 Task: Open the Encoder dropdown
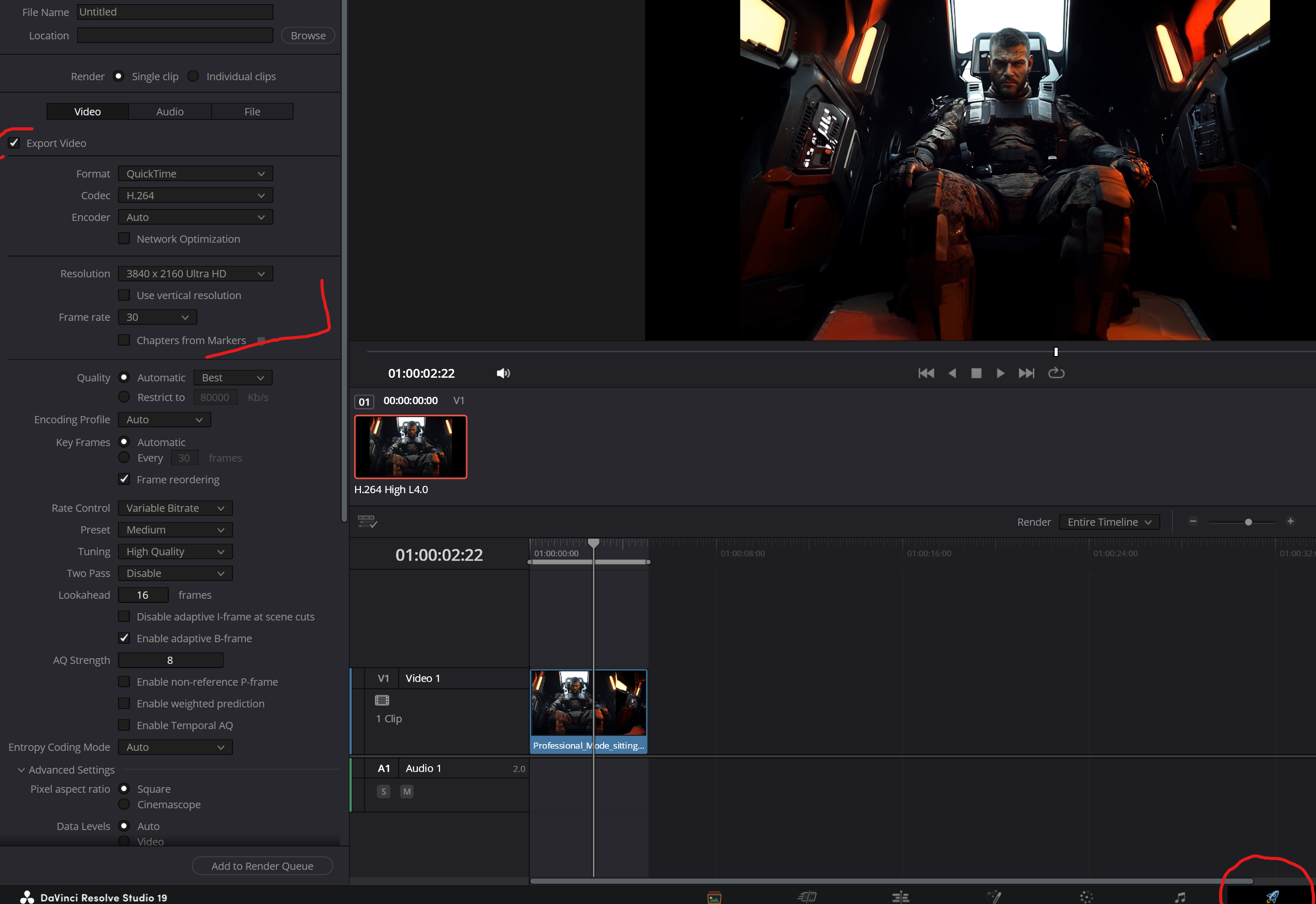point(196,217)
